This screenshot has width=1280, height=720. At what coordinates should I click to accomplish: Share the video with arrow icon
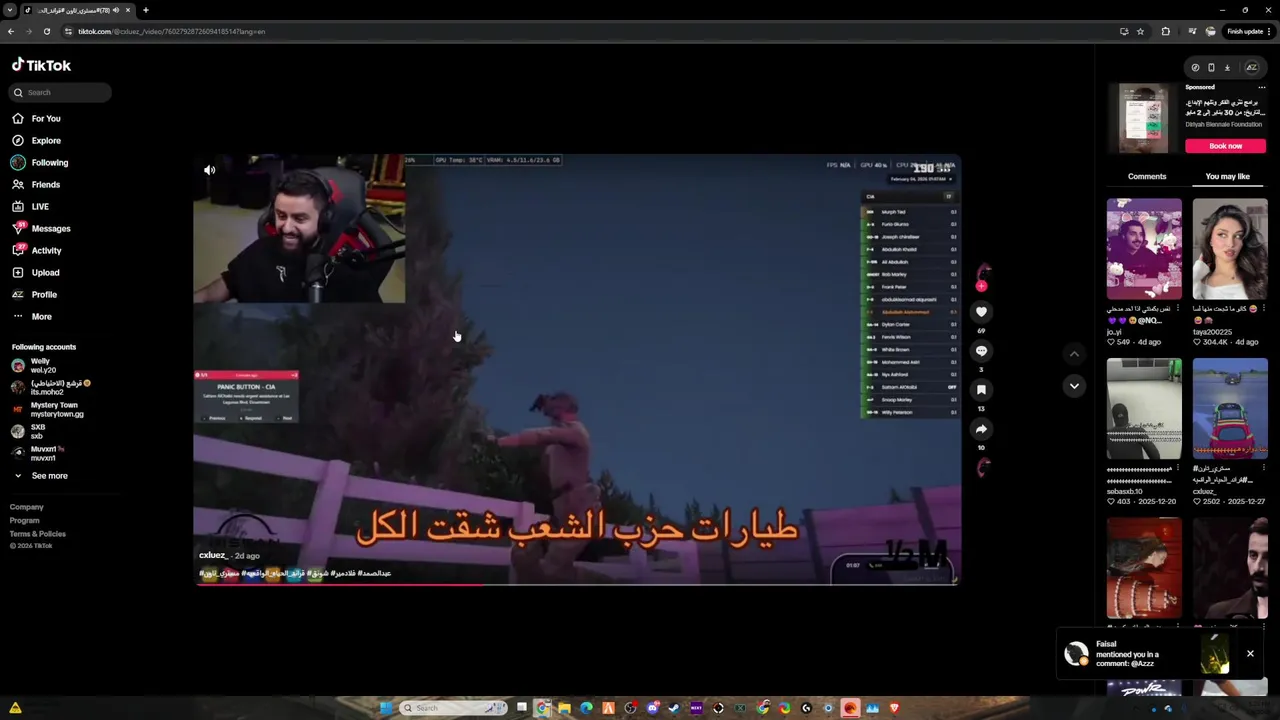pyautogui.click(x=981, y=429)
